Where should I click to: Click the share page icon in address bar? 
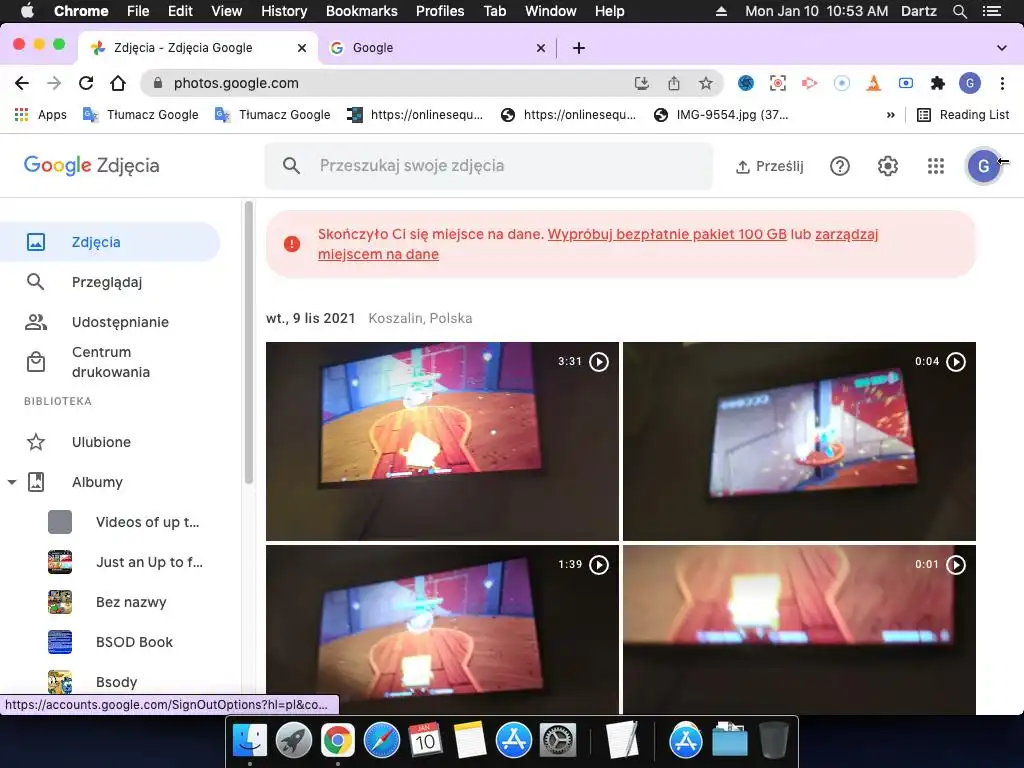(x=674, y=83)
